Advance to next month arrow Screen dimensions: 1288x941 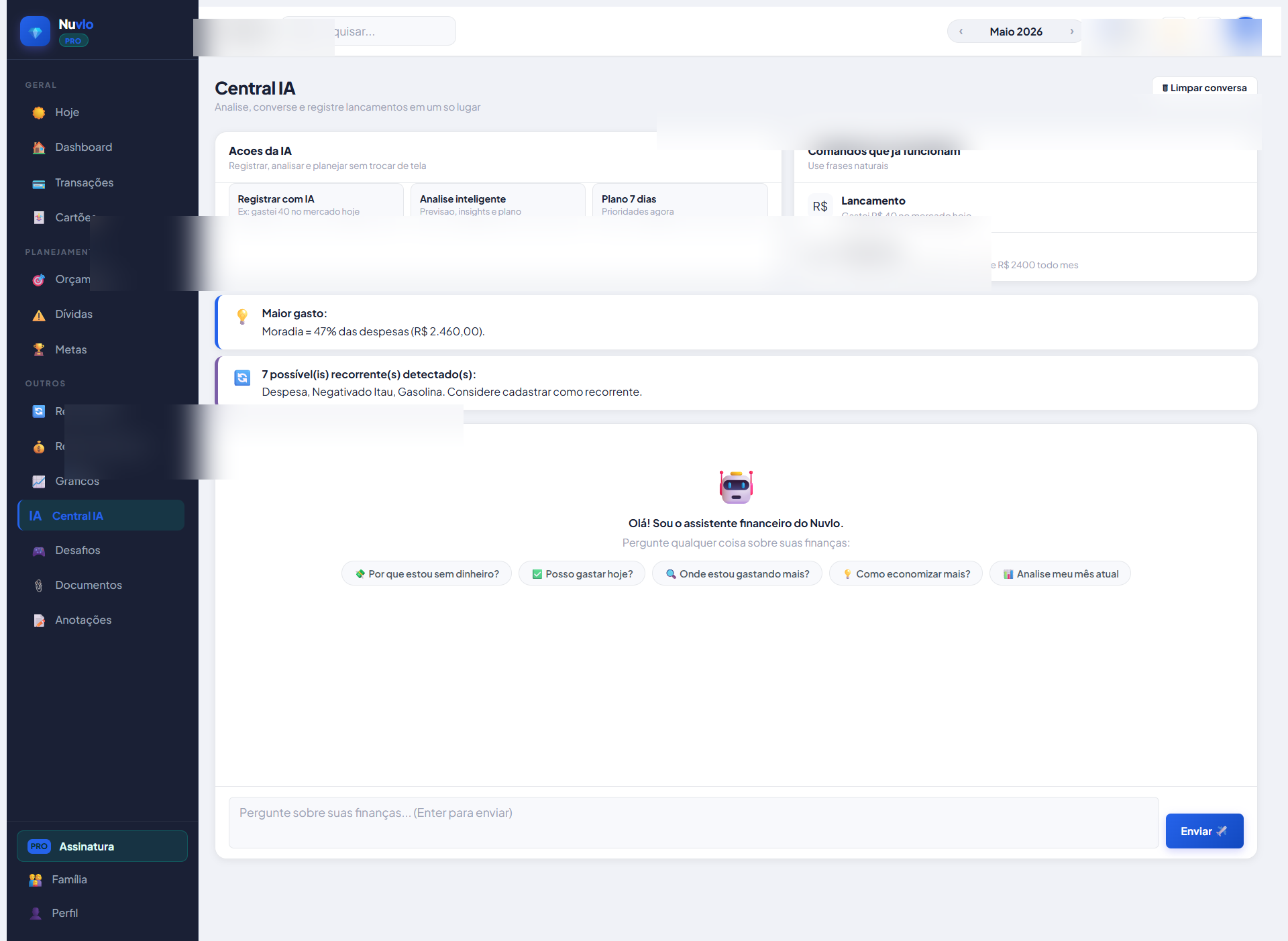click(1071, 32)
